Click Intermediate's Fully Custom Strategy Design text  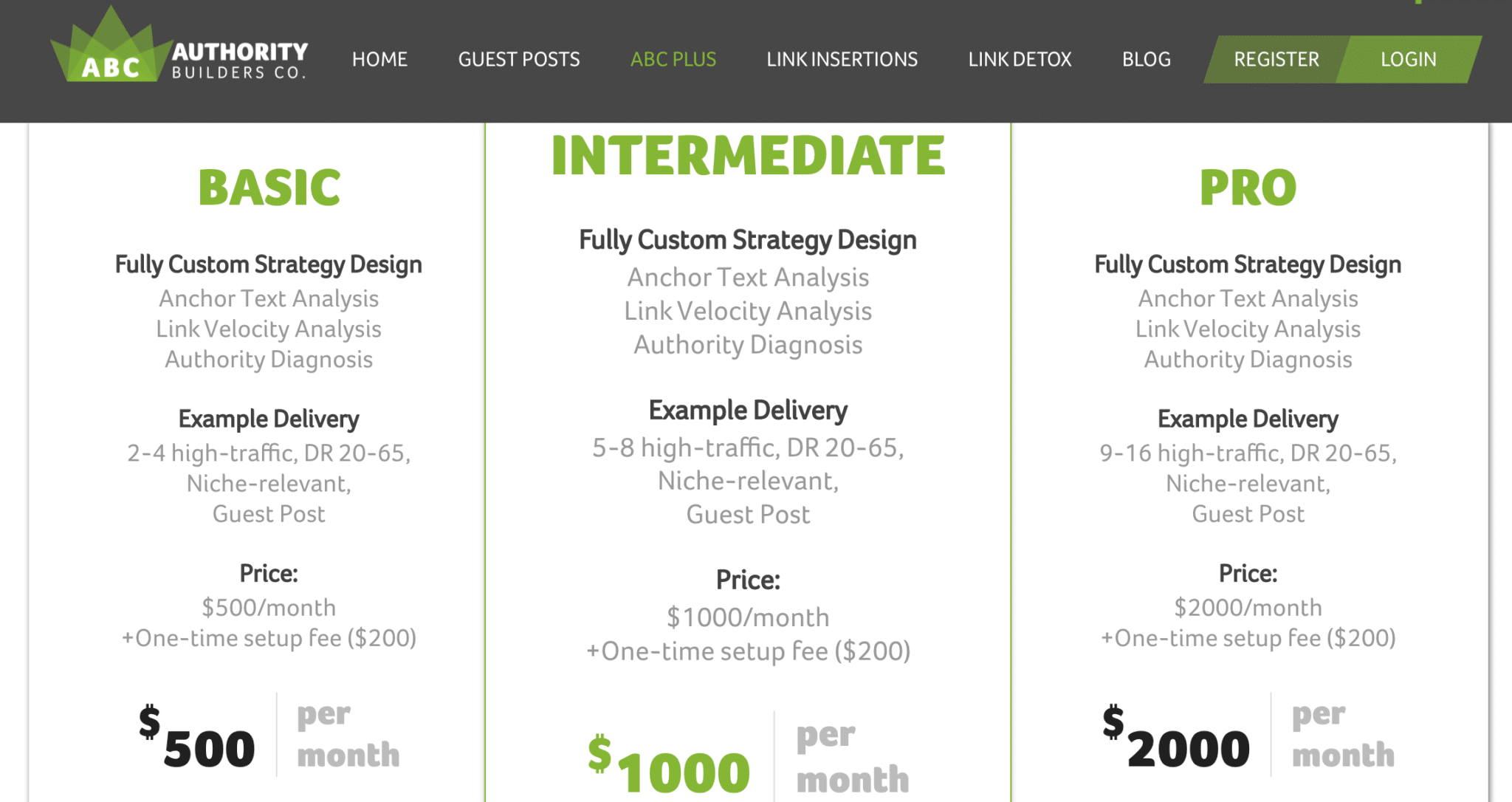pos(748,240)
